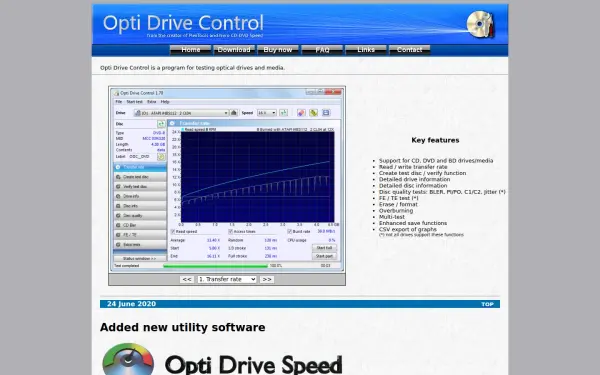Open Extra menu in app screenshot

point(152,102)
